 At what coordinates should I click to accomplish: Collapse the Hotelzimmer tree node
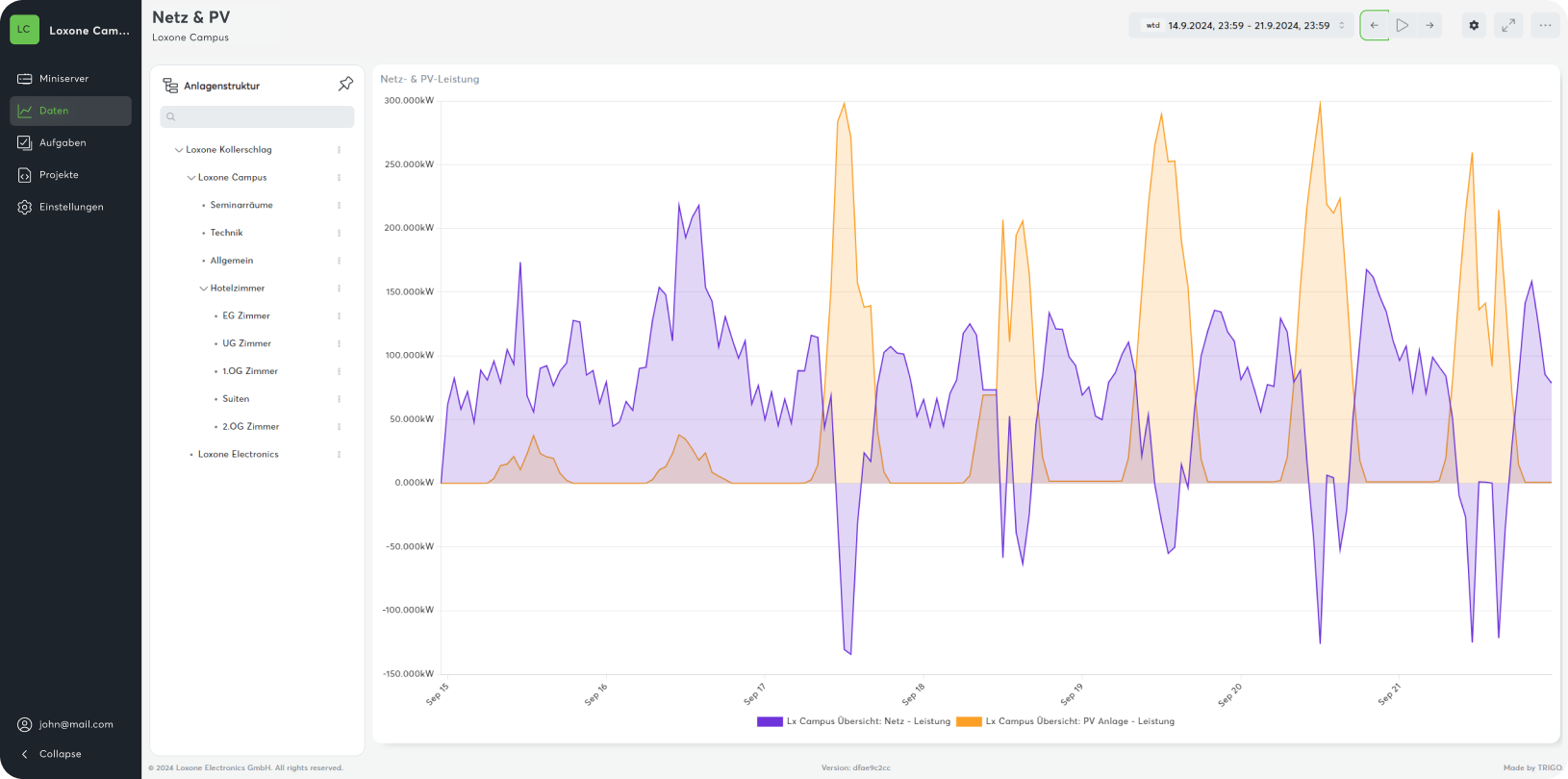204,289
